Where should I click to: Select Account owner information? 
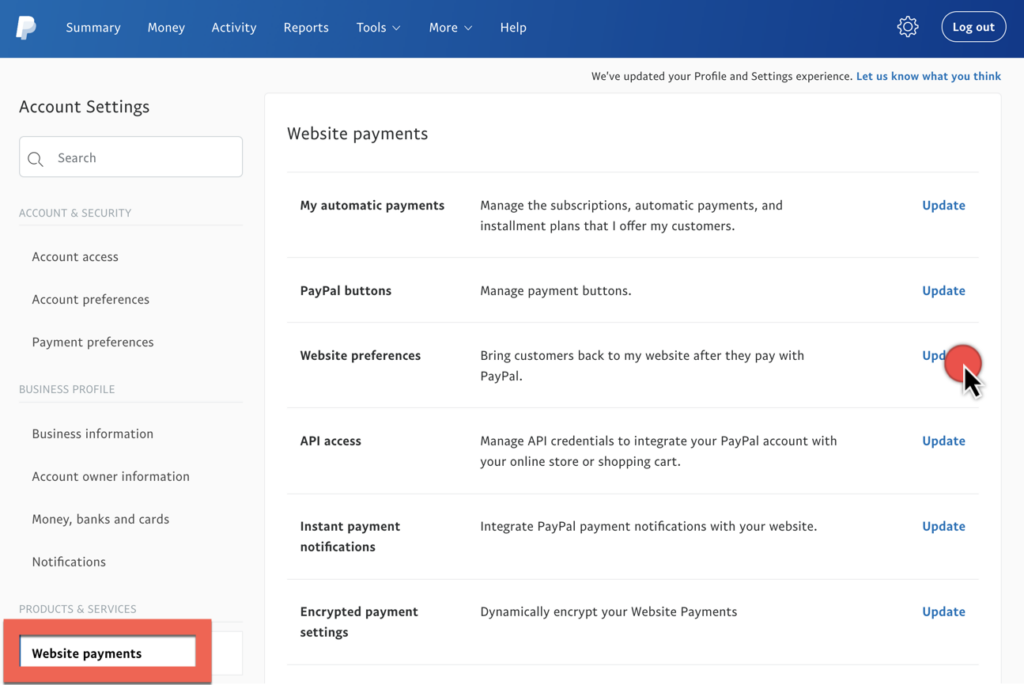click(111, 476)
